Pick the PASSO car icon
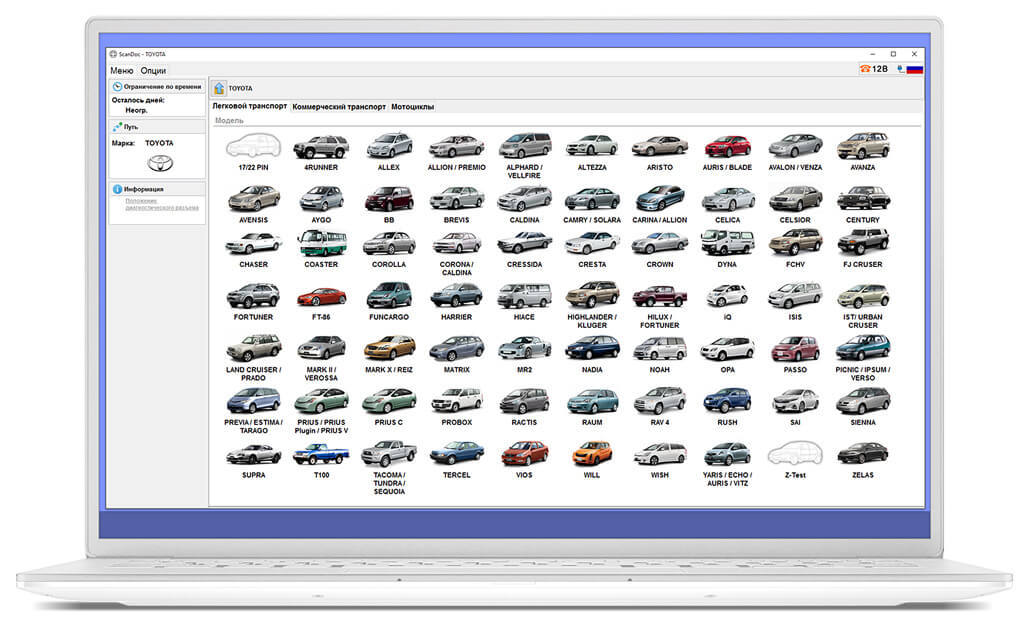 tap(795, 349)
